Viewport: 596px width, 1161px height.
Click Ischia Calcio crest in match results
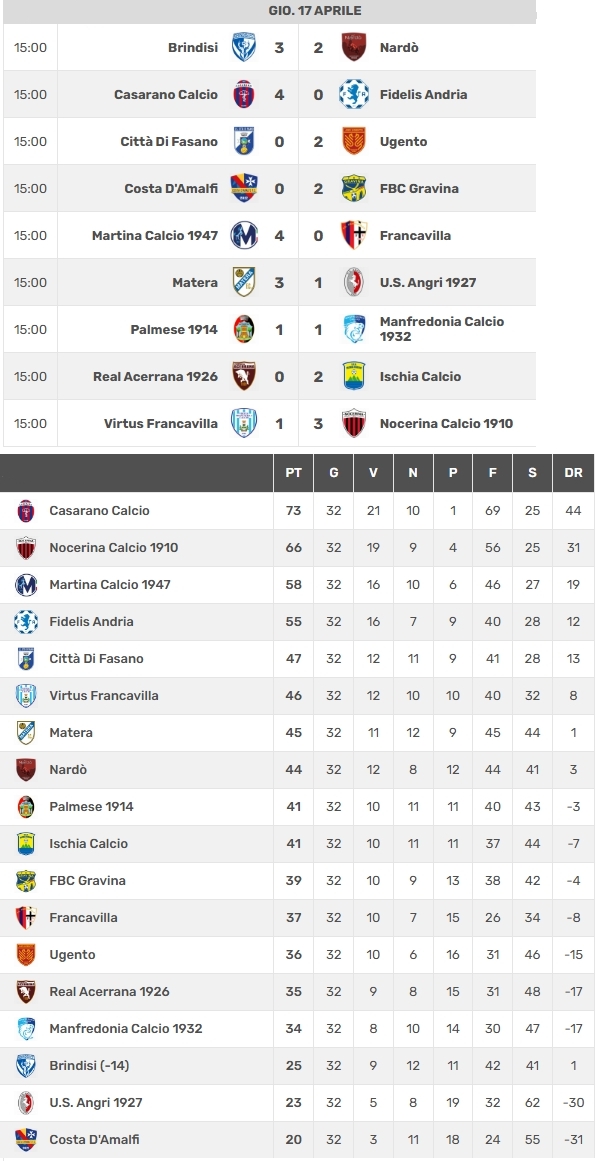point(354,376)
